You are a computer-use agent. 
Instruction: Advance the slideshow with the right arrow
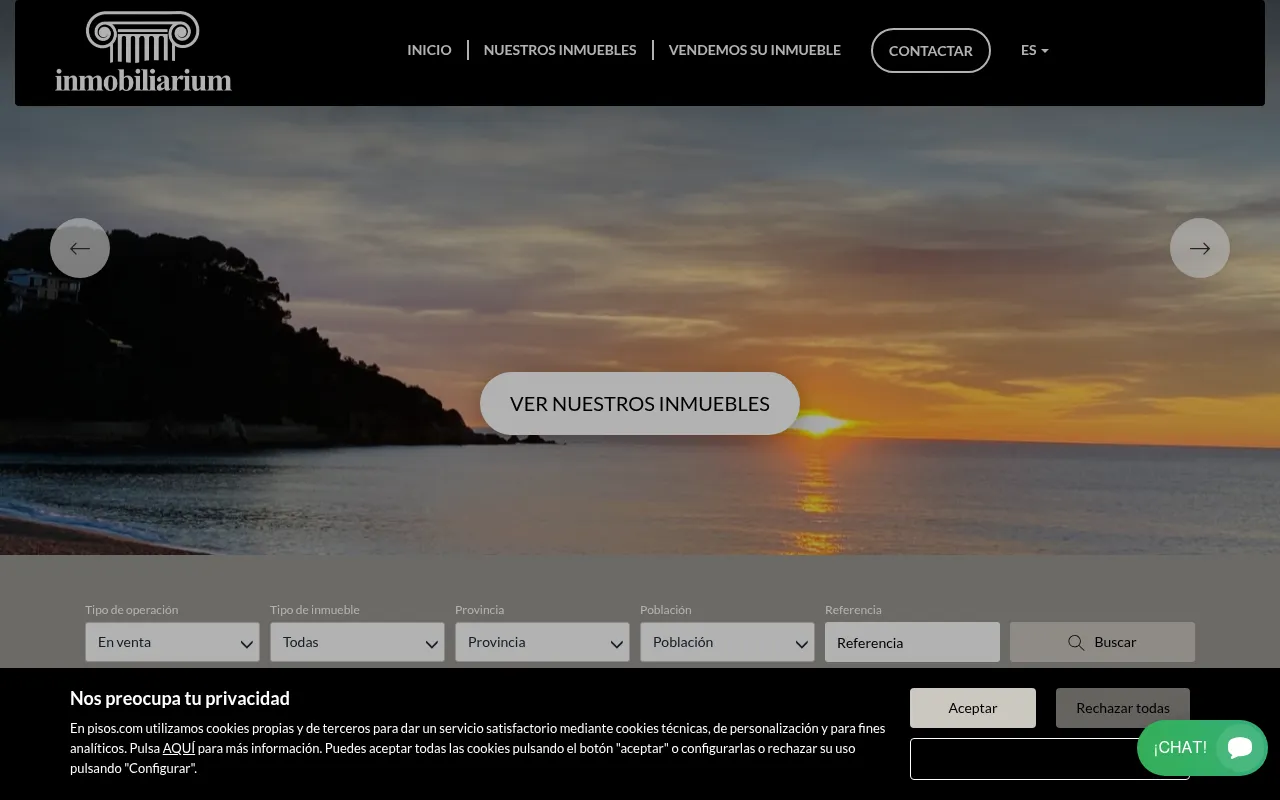1200,248
